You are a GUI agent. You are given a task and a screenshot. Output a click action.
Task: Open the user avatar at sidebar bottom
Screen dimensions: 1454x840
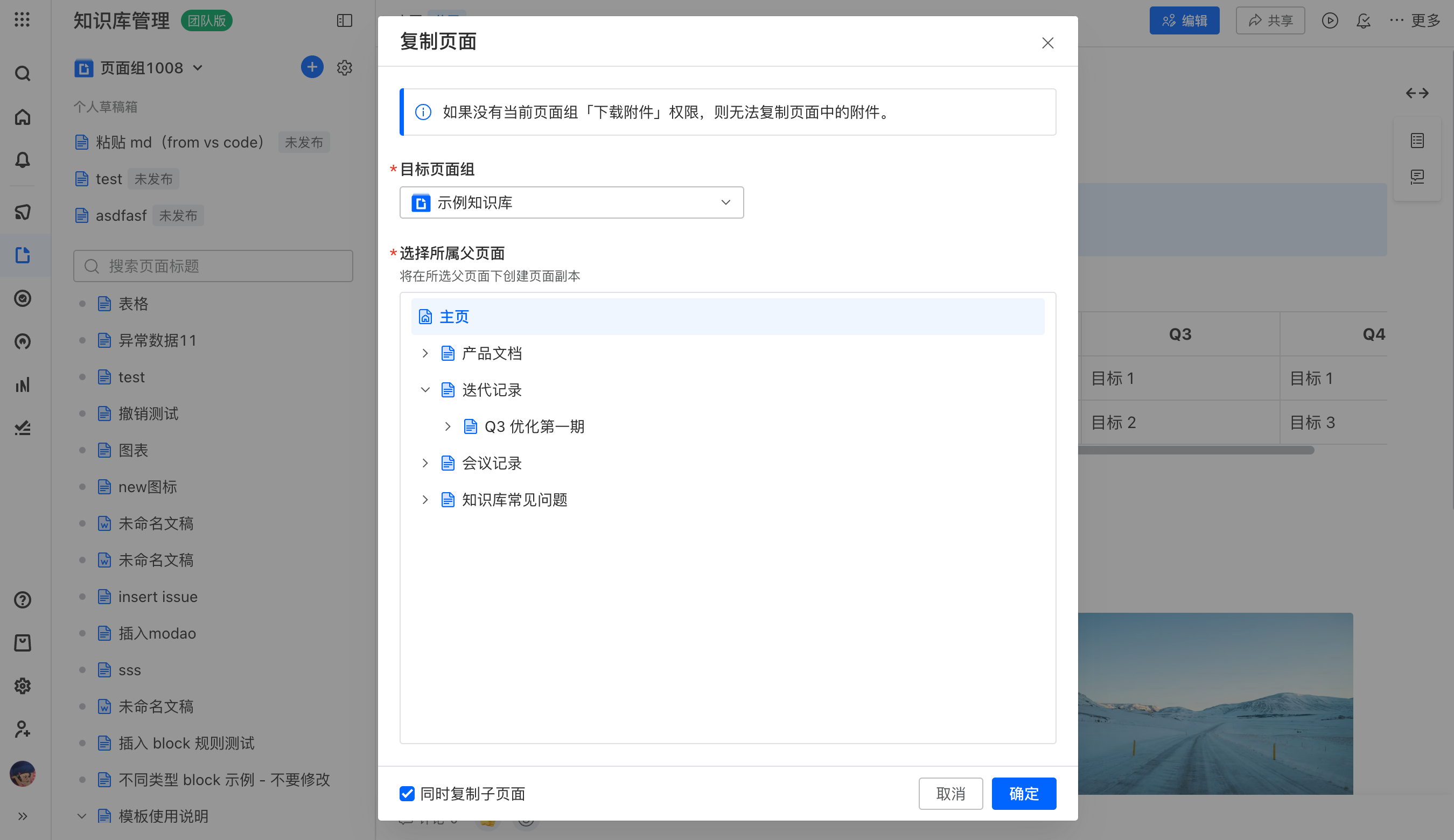(23, 774)
